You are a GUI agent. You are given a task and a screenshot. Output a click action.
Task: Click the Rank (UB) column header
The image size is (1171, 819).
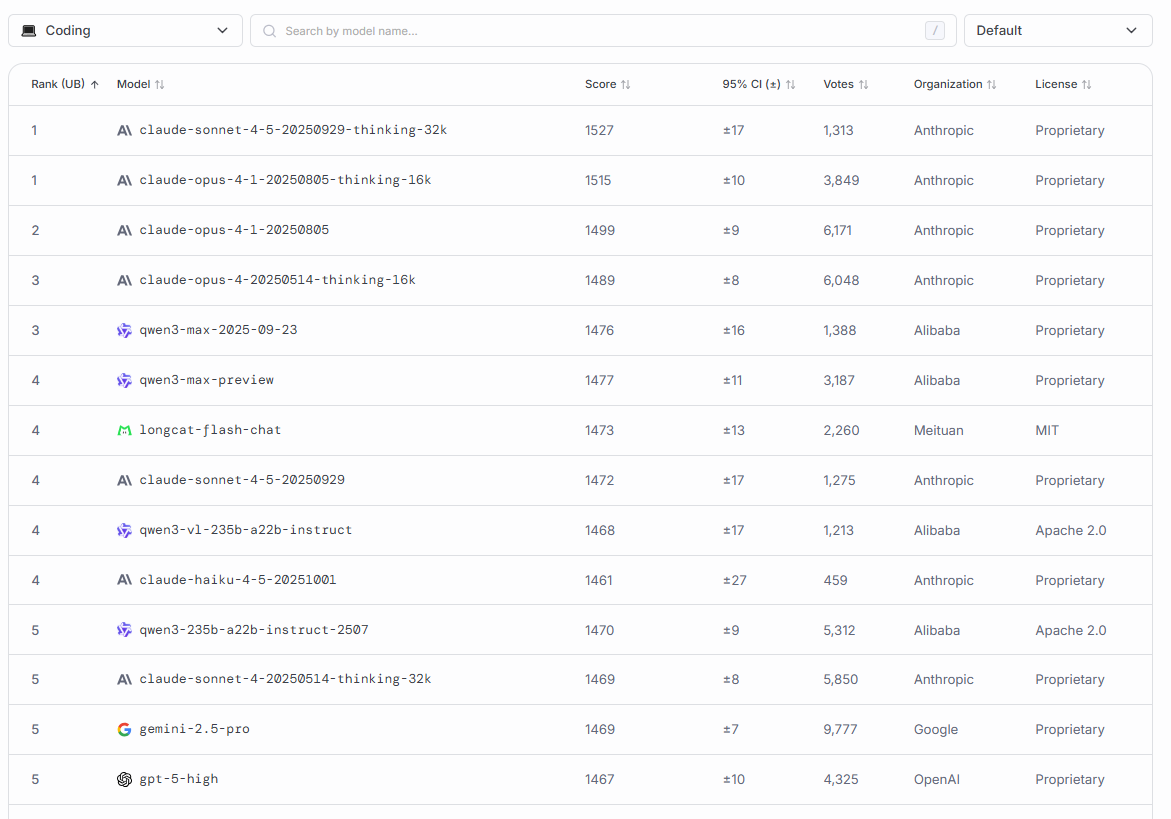(x=58, y=84)
